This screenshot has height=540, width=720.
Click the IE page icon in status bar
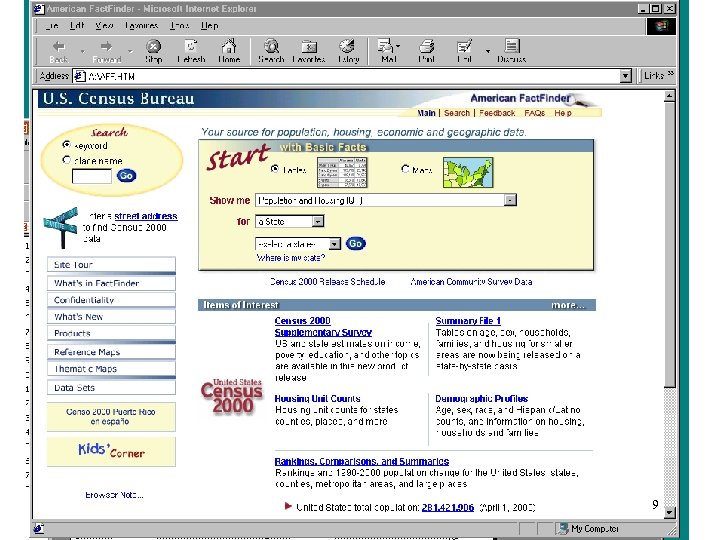[x=39, y=529]
